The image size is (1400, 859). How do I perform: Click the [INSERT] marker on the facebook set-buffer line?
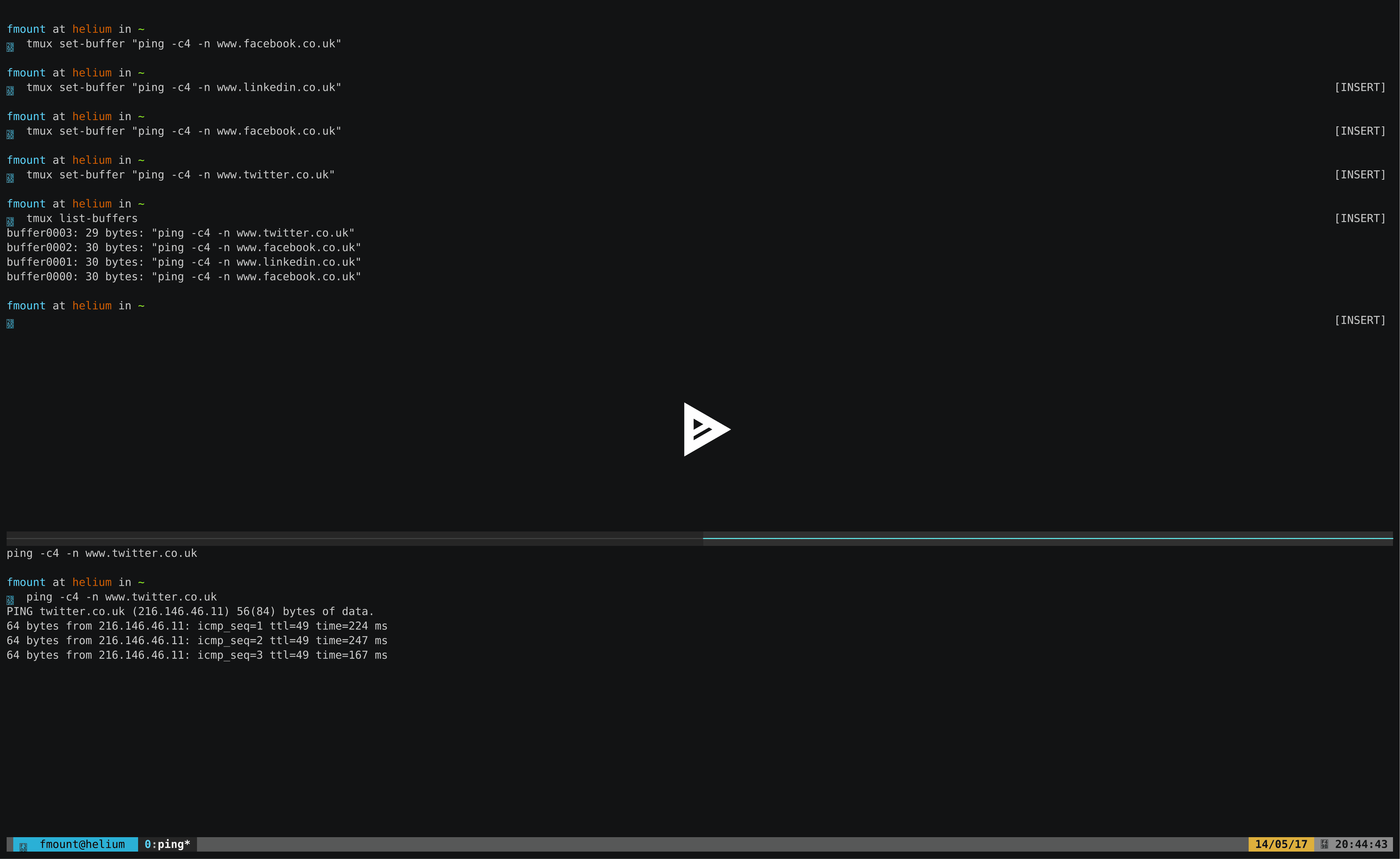[1360, 131]
